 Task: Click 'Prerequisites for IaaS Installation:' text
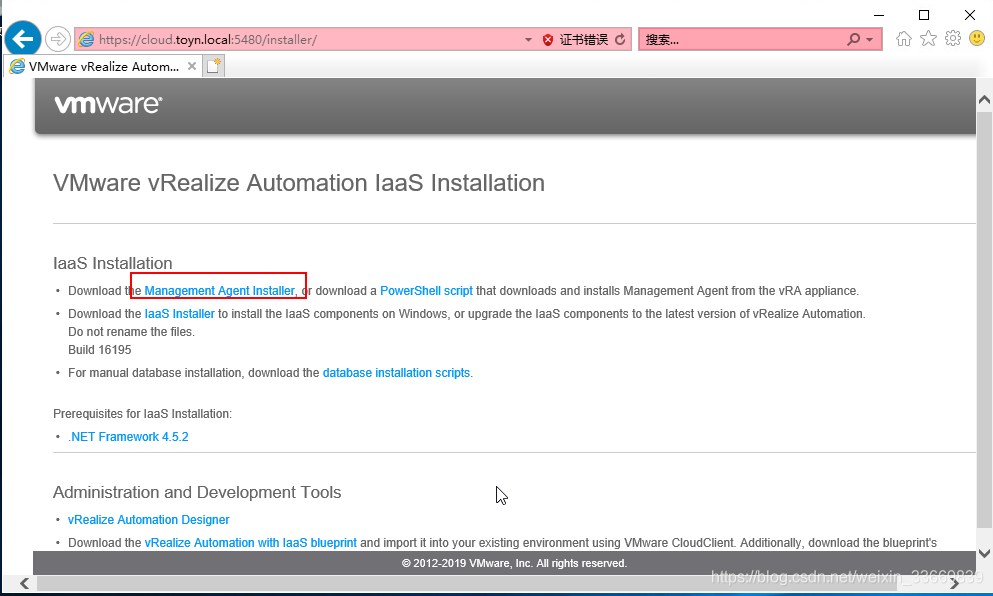pos(142,414)
